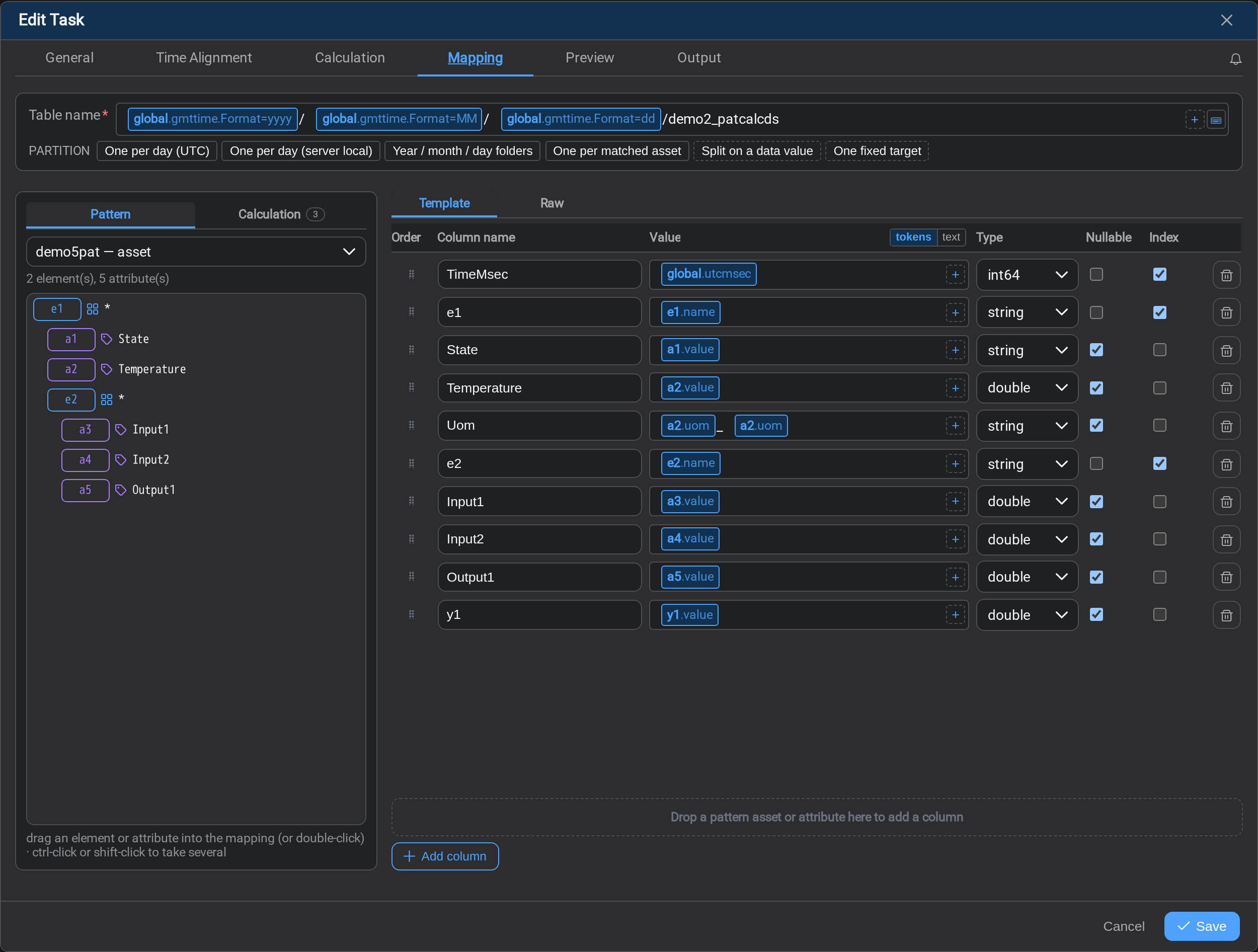1258x952 pixels.
Task: Apply One per day (UTC) partition
Action: [157, 151]
